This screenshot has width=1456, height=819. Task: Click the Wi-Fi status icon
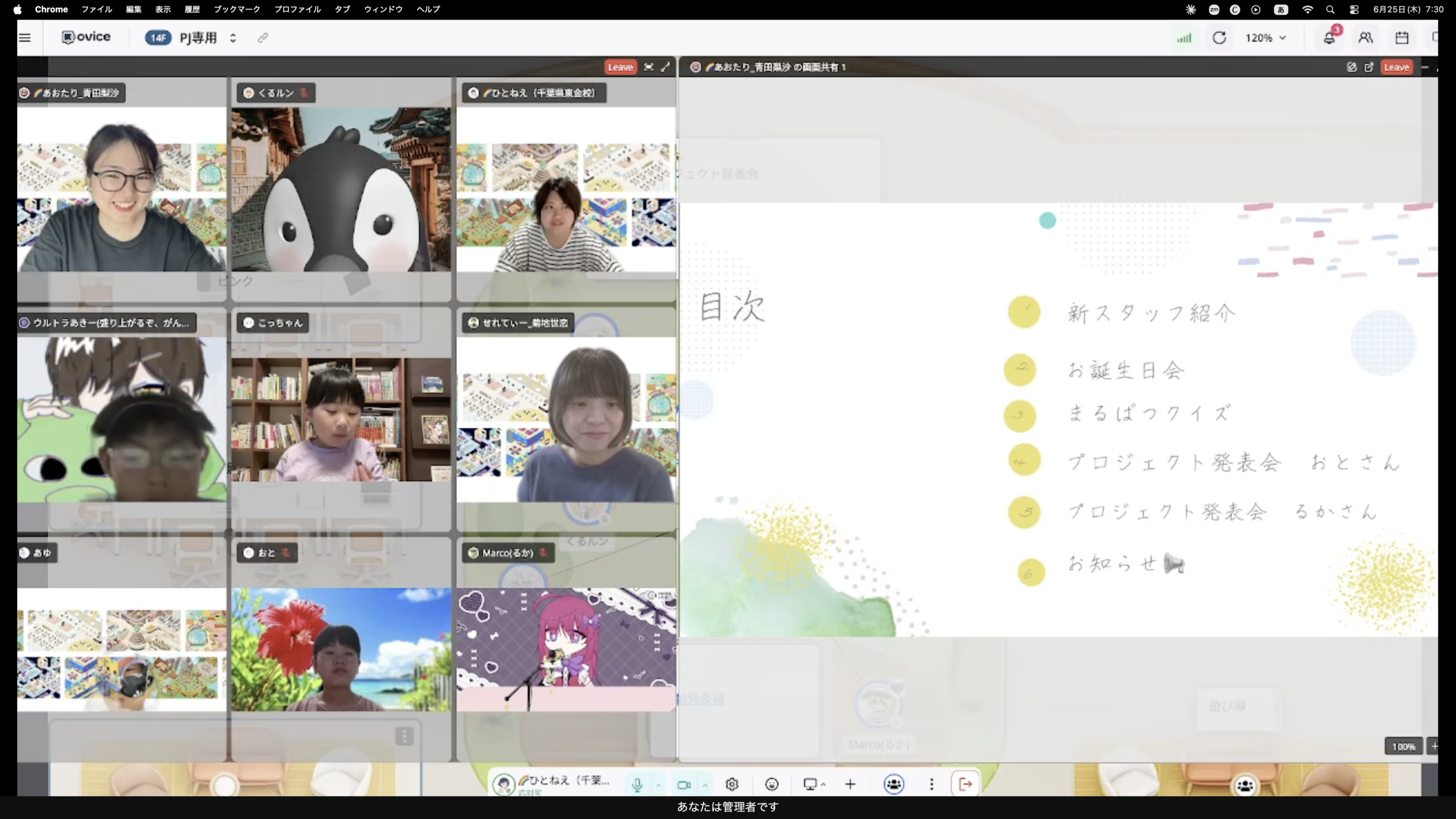[x=1308, y=9]
